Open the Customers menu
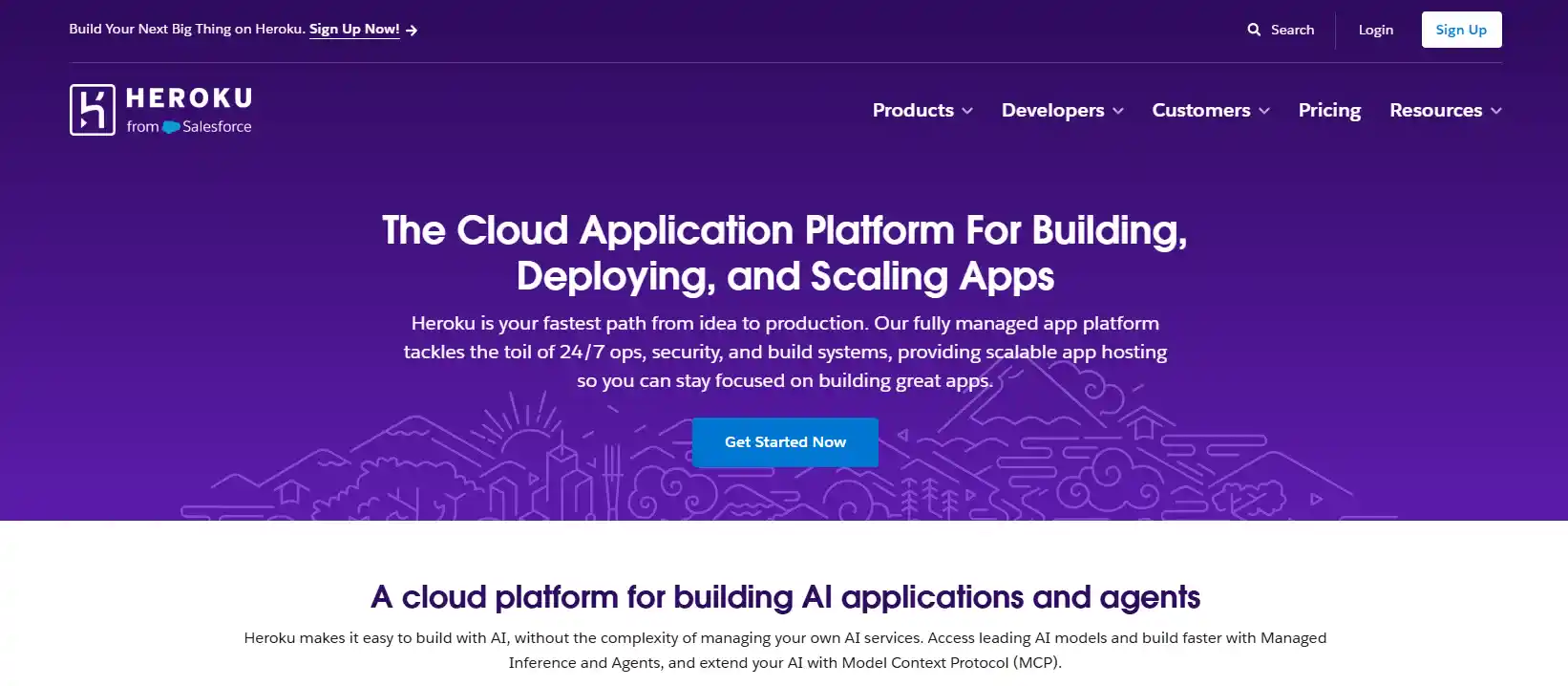 [1200, 110]
